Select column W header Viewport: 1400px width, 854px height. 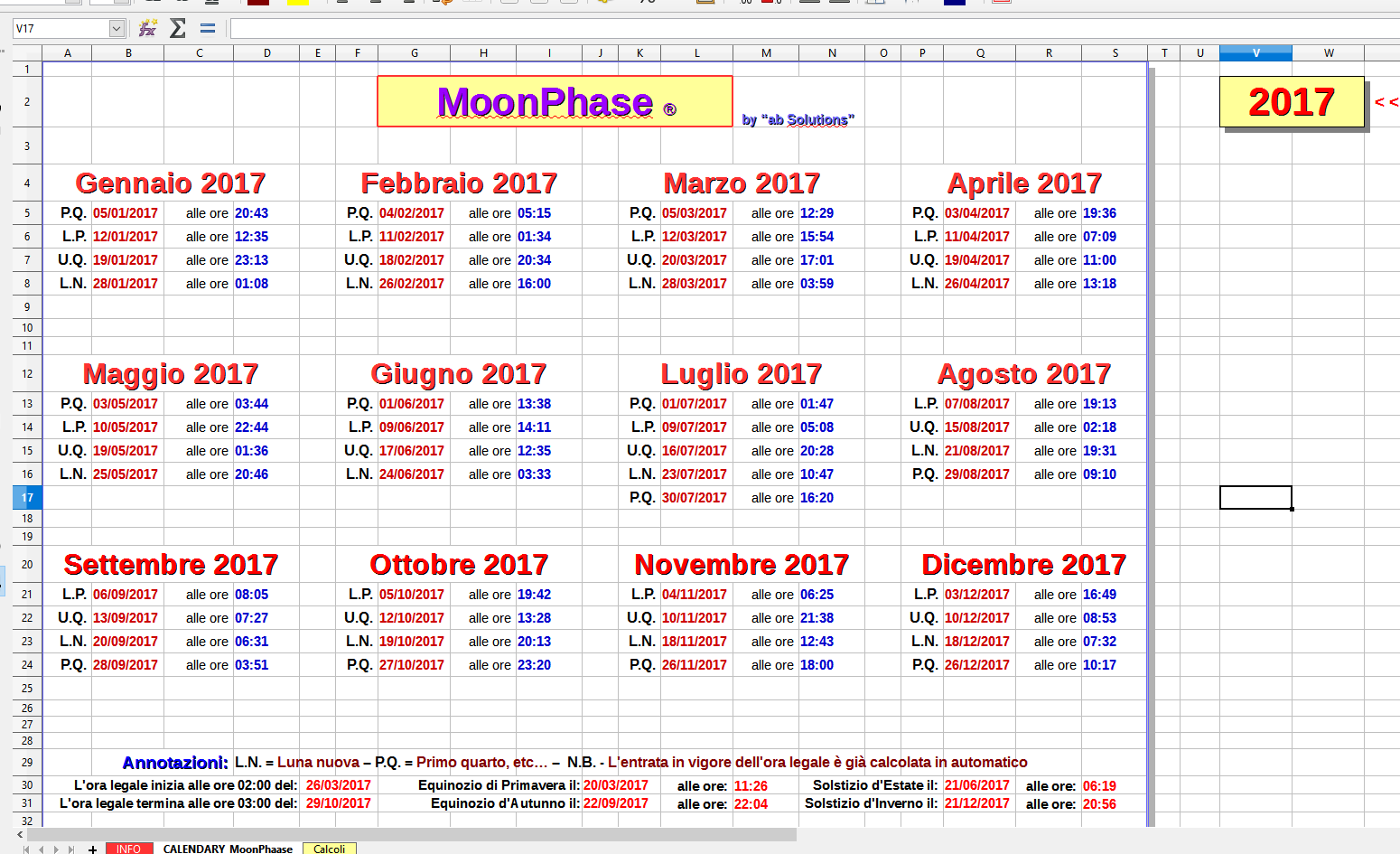(x=1329, y=53)
